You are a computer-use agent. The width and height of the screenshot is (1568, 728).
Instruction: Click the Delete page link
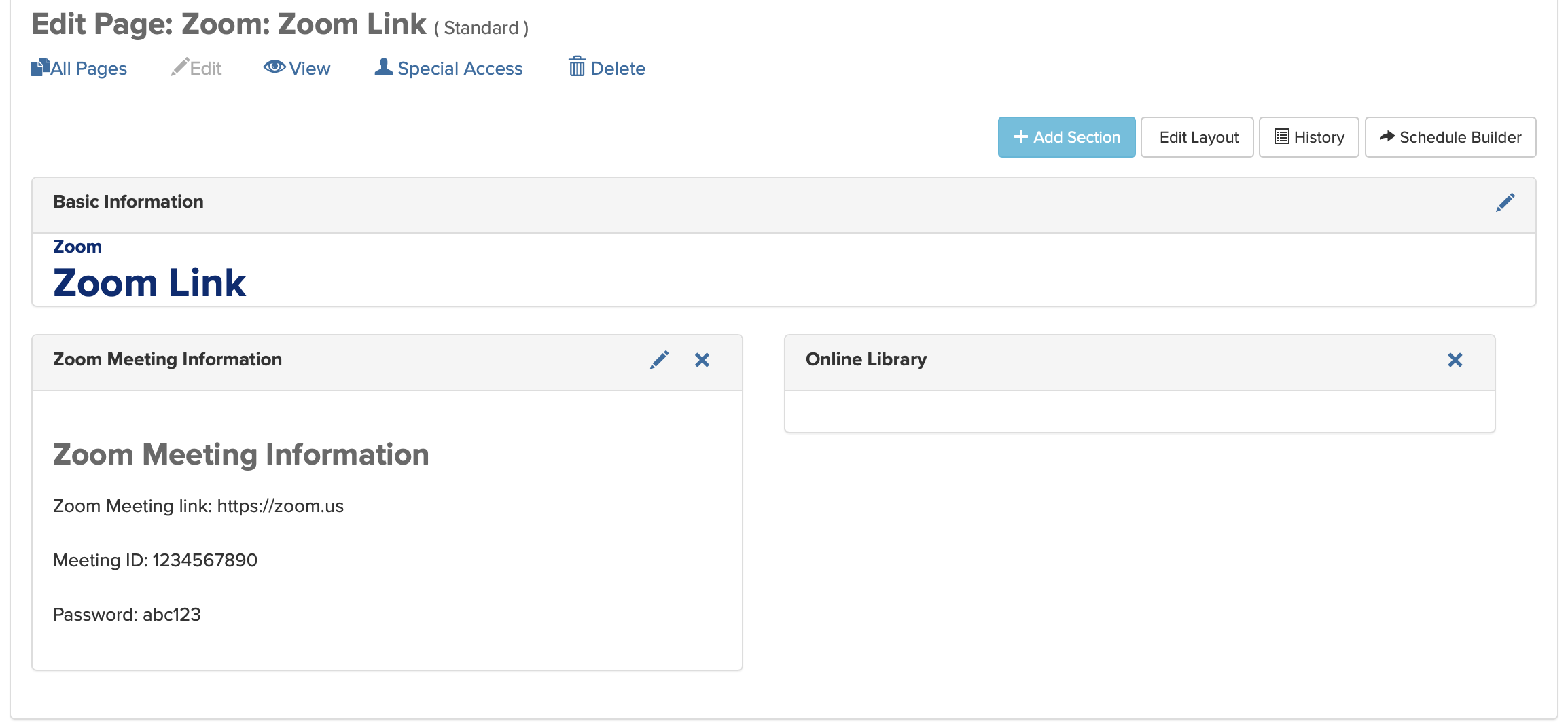pos(607,68)
